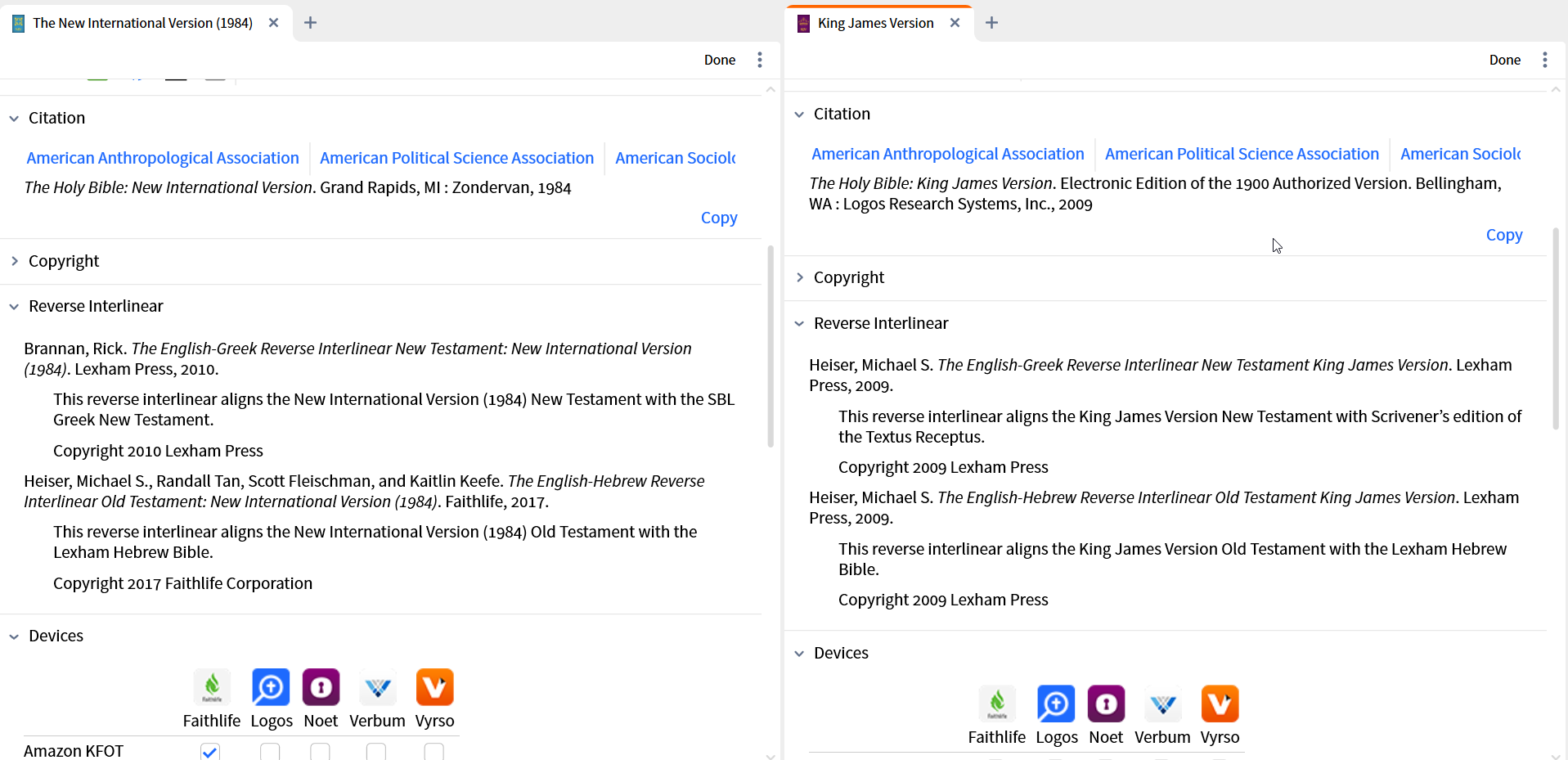The image size is (1568, 760).
Task: Click 'Copyright 2010 Lexham Press' text
Action: coord(158,451)
